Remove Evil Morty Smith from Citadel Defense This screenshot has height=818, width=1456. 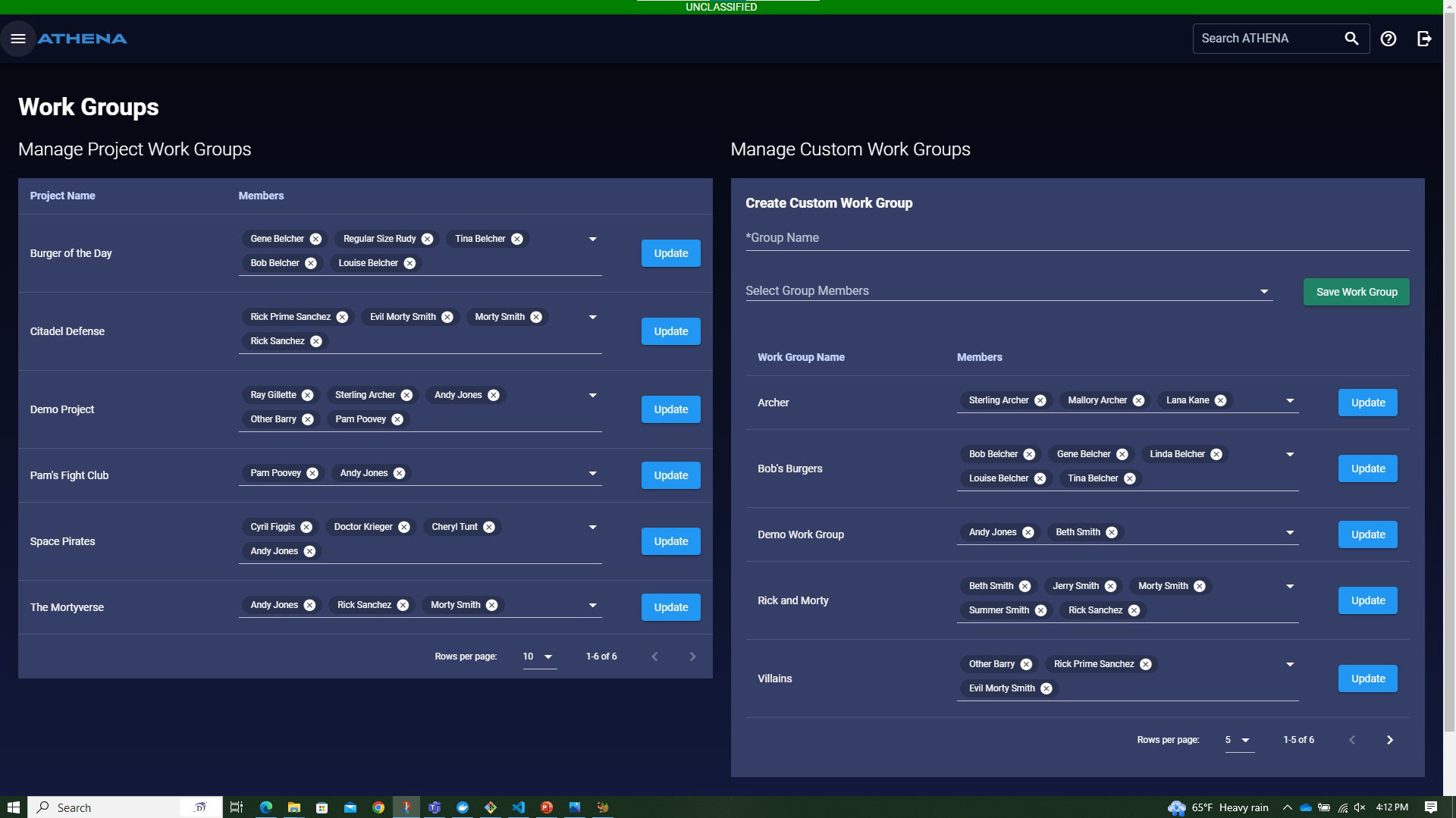point(447,317)
